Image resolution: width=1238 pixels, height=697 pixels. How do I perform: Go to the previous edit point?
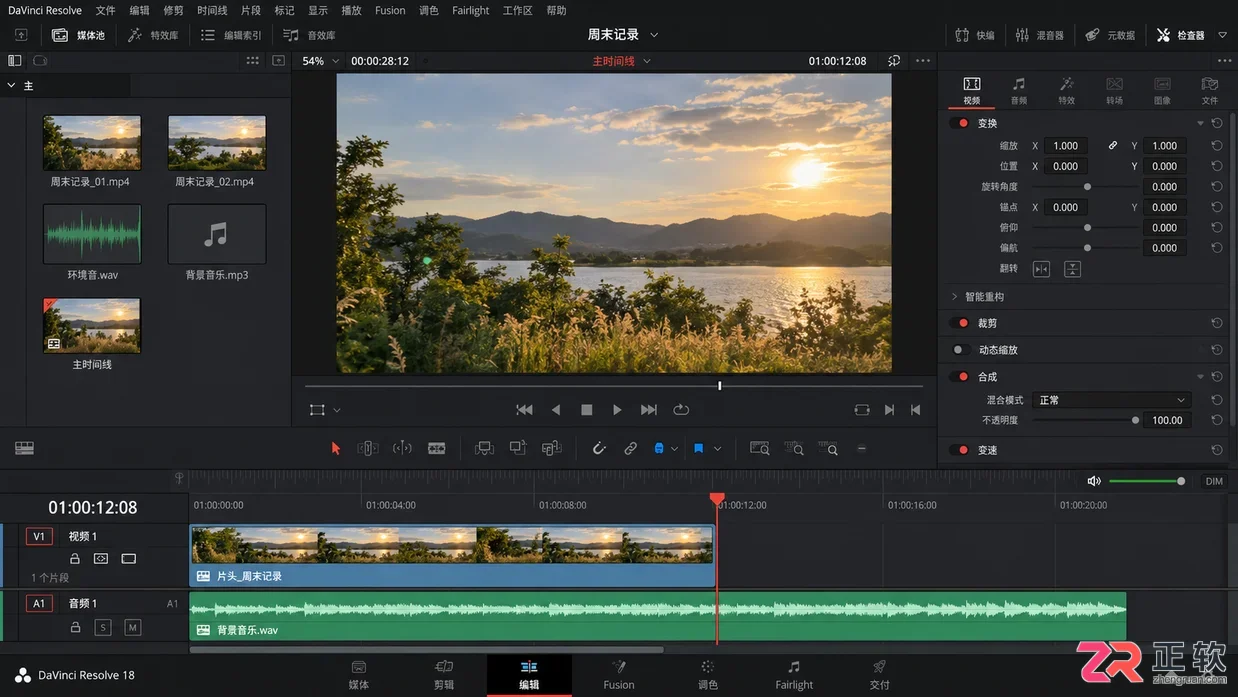915,410
